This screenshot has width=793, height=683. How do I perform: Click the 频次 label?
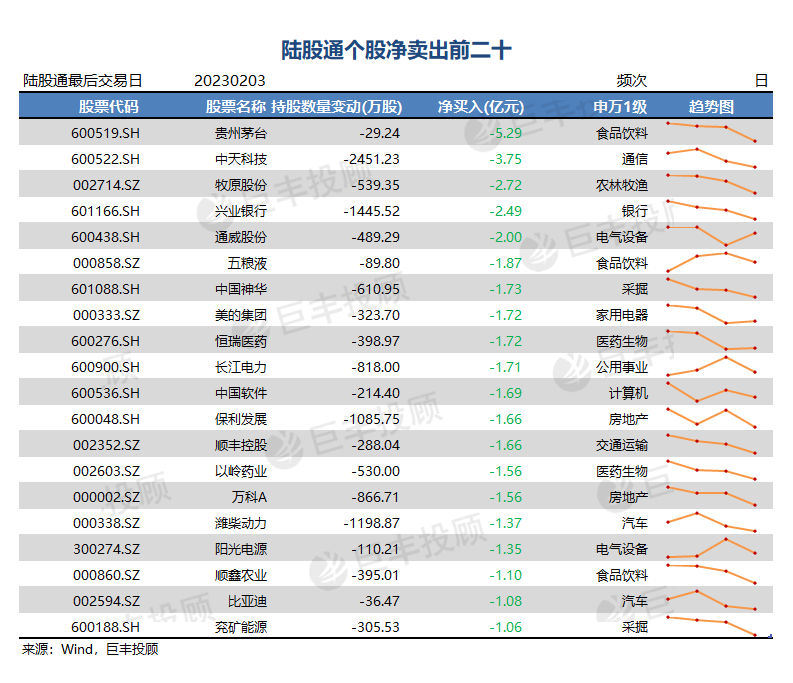632,81
